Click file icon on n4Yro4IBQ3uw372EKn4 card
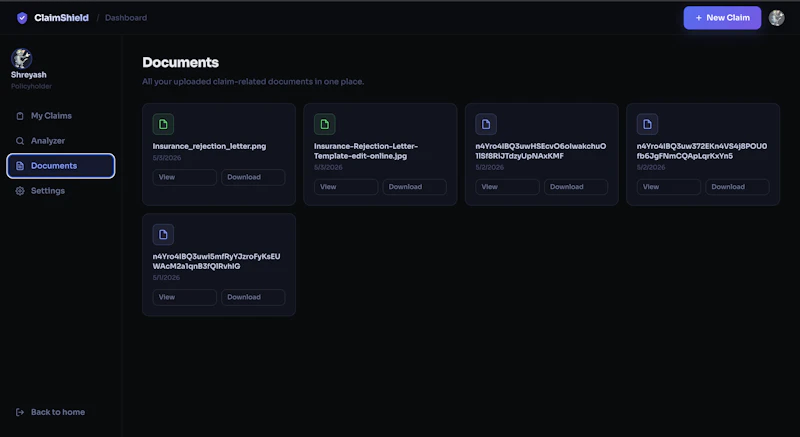 coord(647,124)
